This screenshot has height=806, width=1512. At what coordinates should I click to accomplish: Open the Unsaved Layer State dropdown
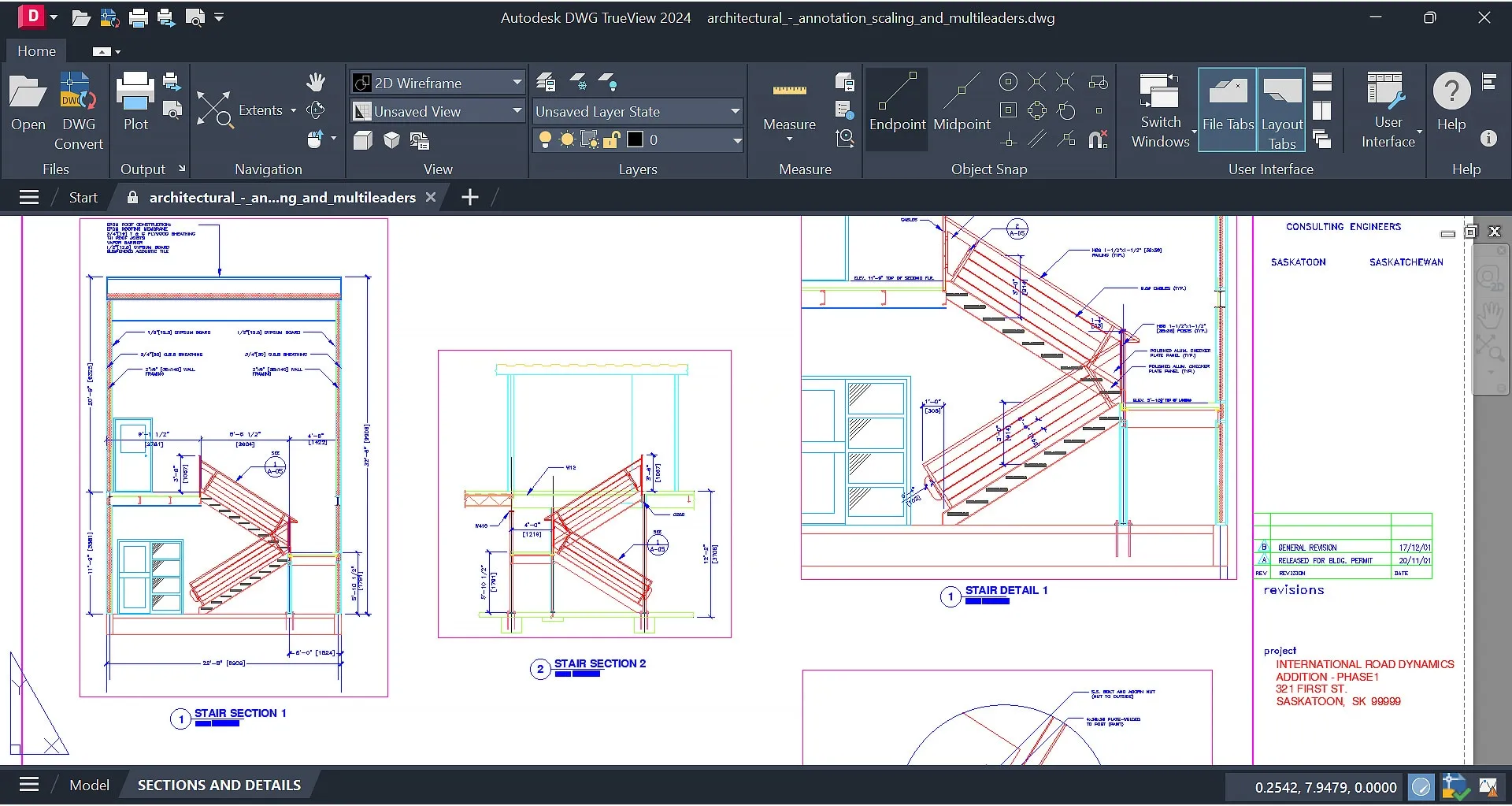tap(733, 111)
